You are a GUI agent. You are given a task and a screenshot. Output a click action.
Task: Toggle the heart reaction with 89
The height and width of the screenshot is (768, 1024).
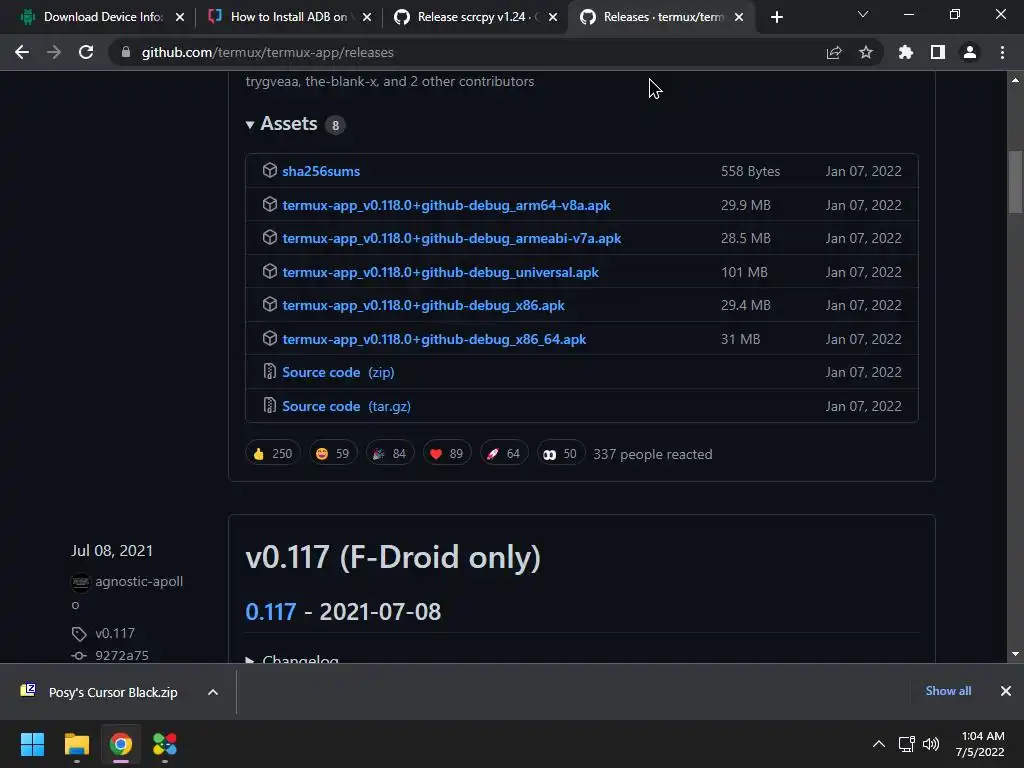(447, 453)
